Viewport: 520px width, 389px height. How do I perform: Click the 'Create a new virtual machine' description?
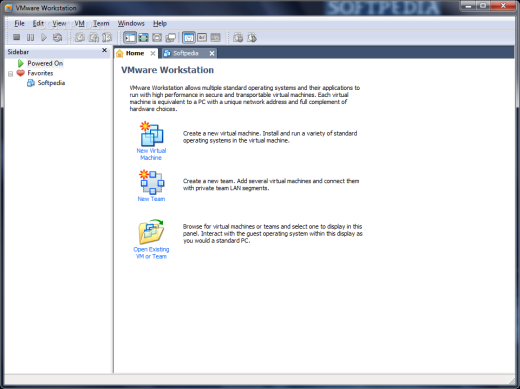click(x=270, y=137)
